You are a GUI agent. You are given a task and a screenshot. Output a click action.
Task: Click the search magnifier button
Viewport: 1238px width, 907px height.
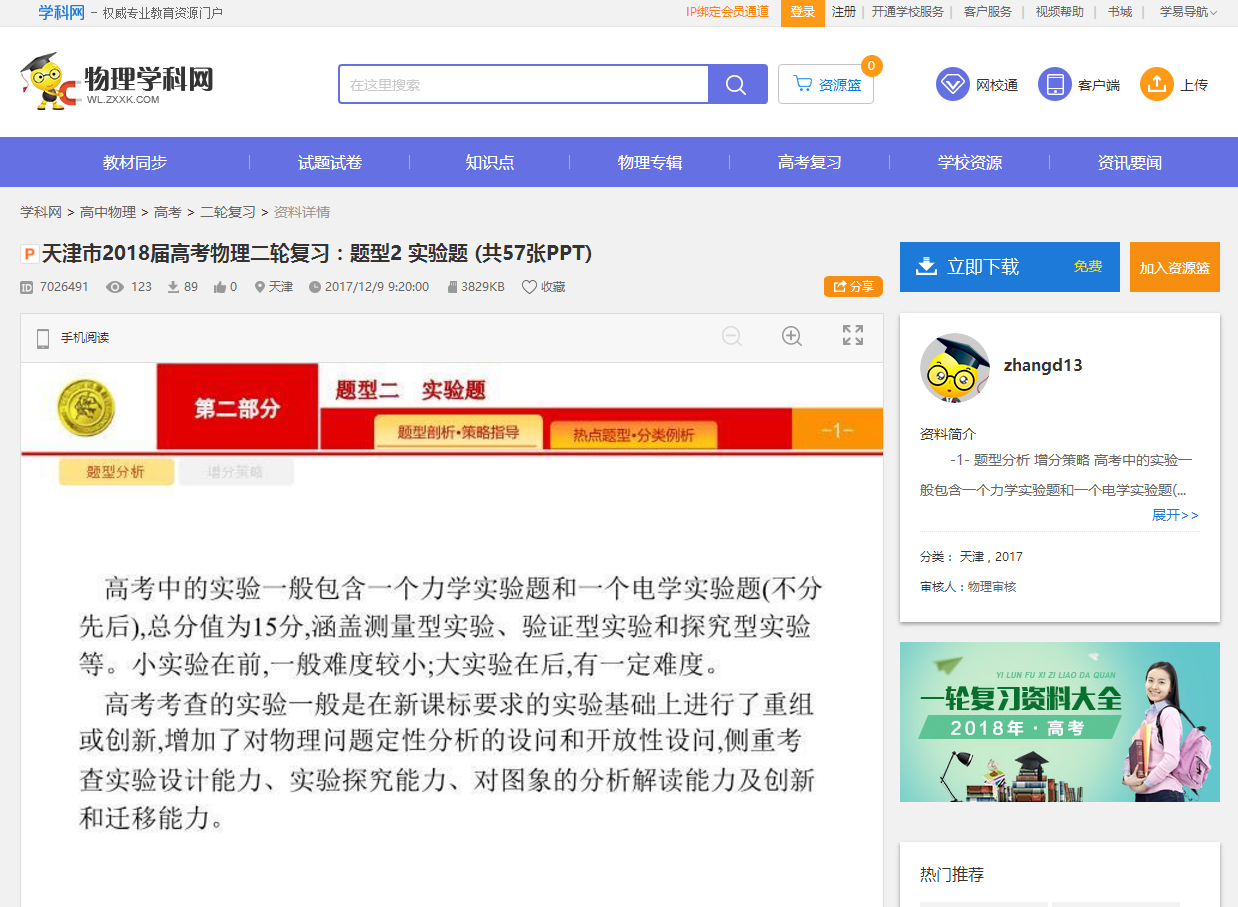click(737, 85)
